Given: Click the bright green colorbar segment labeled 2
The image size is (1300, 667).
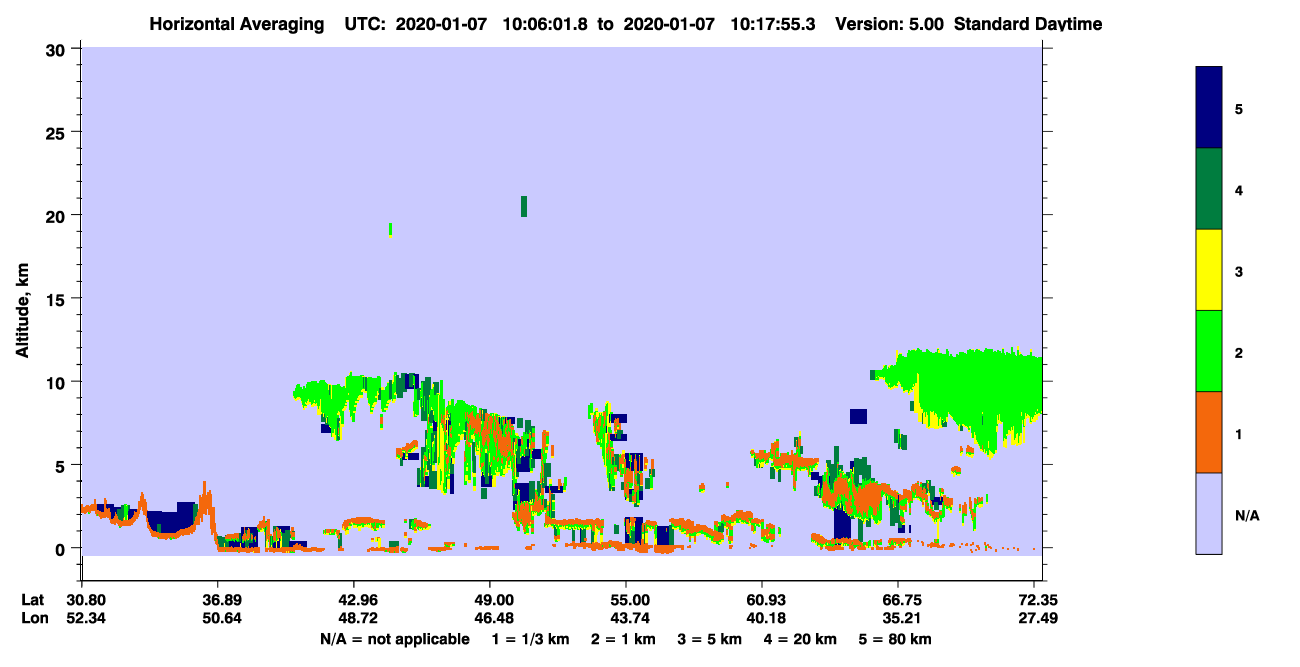Looking at the screenshot, I should click(1208, 351).
